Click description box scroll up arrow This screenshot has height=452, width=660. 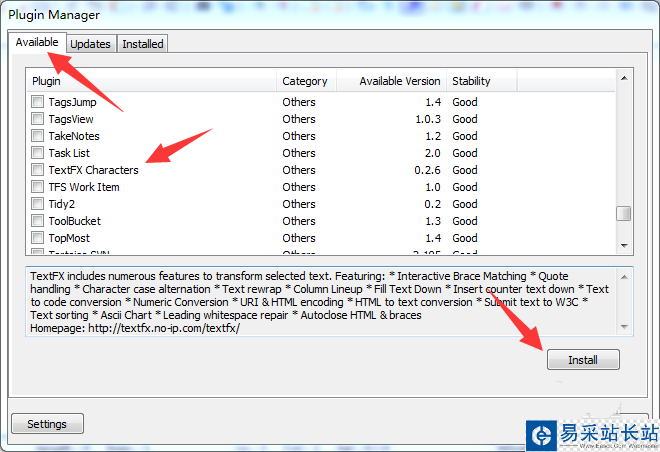pos(624,277)
